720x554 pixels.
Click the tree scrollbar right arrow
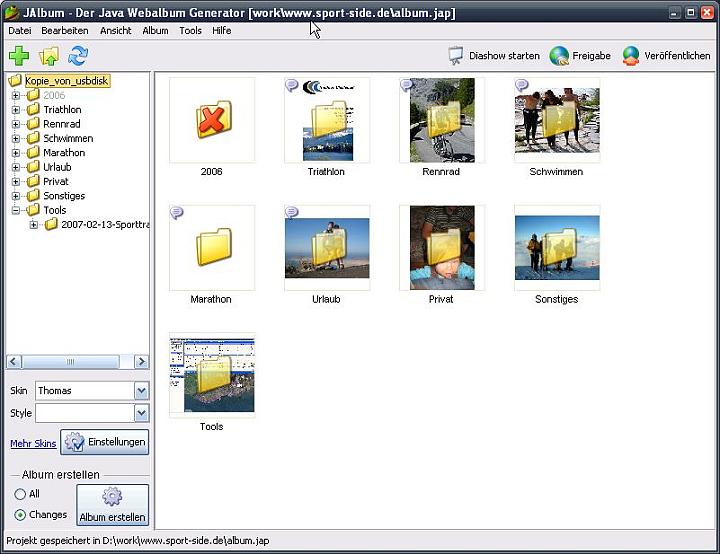tap(141, 362)
